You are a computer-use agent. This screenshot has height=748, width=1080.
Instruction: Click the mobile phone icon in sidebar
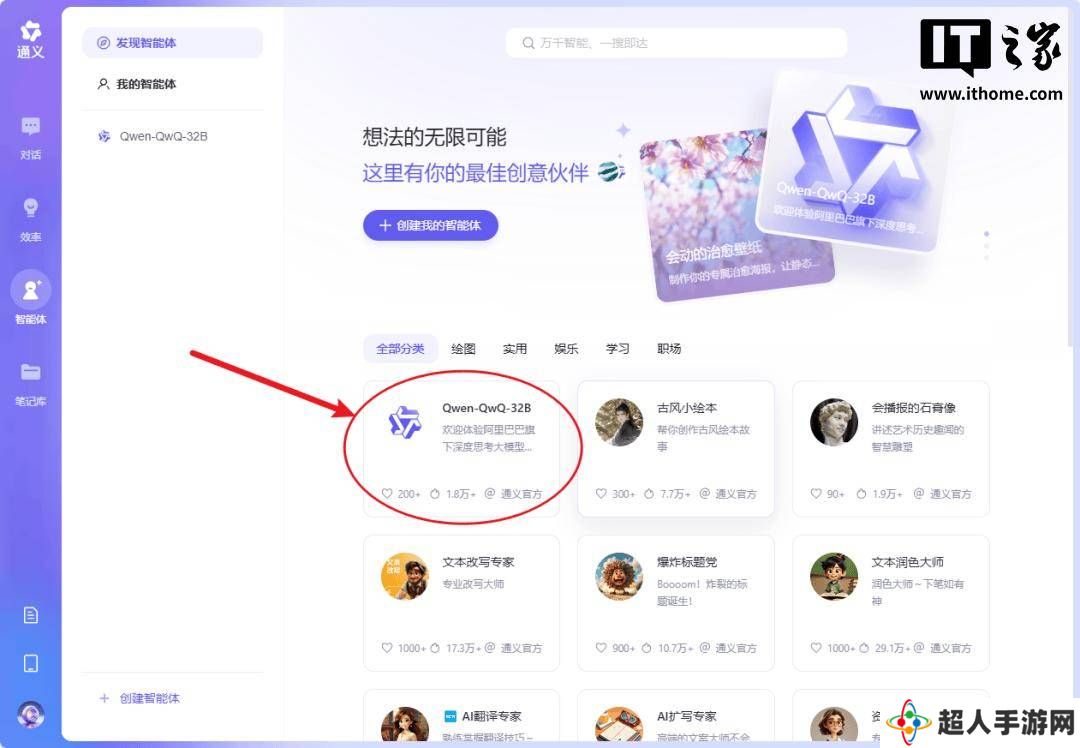30,663
